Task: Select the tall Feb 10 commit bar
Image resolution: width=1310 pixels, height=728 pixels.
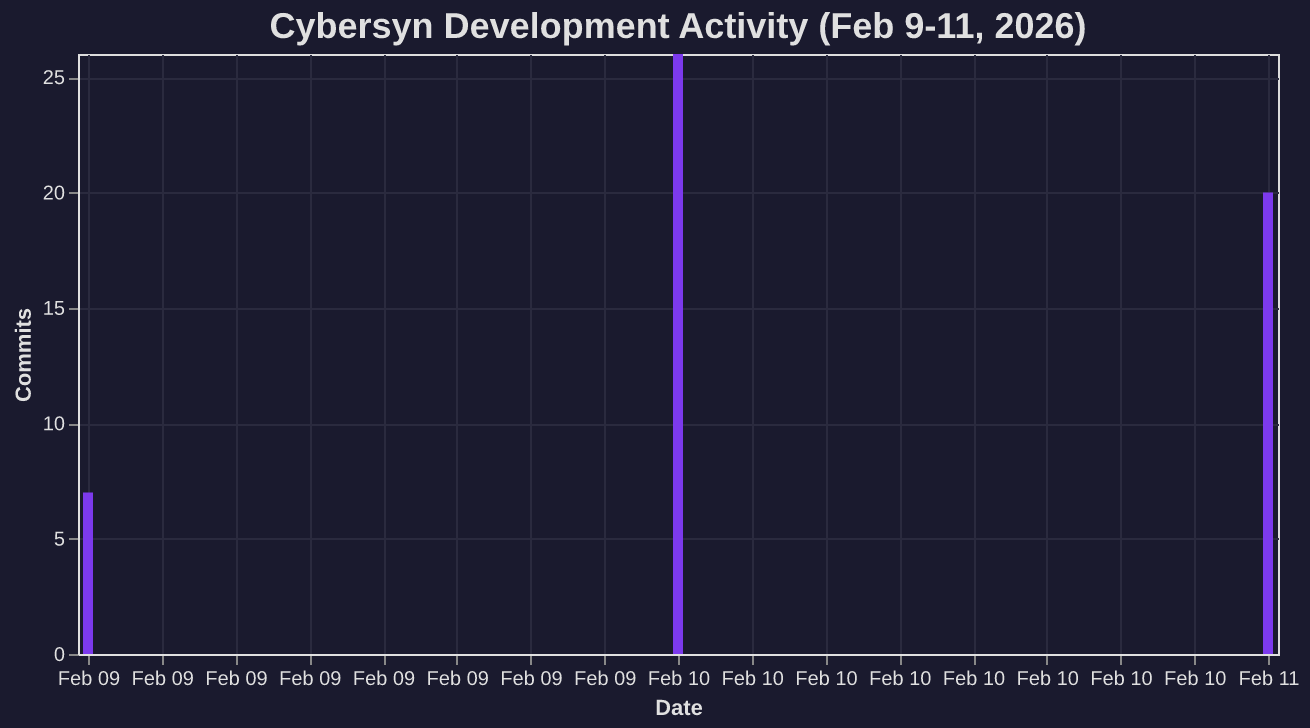Action: (679, 350)
